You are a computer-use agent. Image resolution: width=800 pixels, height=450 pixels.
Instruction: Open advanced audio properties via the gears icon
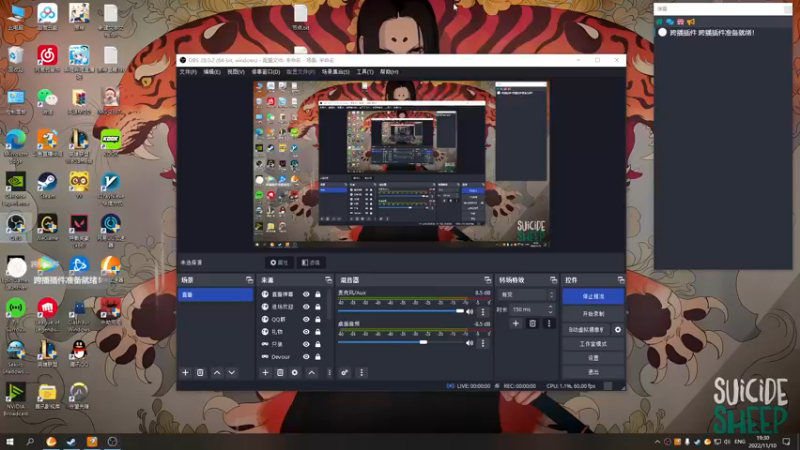pyautogui.click(x=344, y=372)
